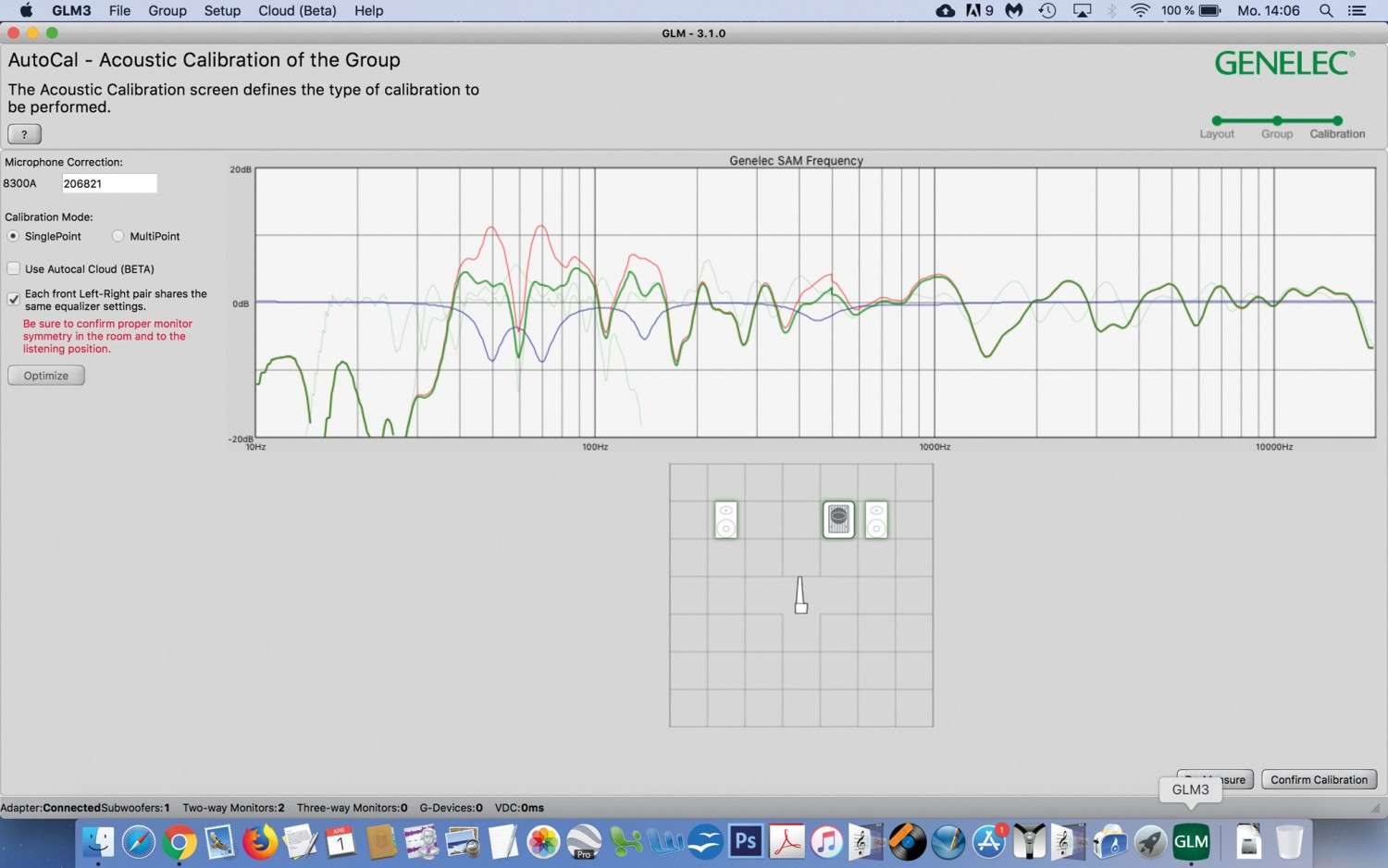This screenshot has height=868, width=1388.
Task: Launch Google Chrome from the Dock
Action: (x=180, y=841)
